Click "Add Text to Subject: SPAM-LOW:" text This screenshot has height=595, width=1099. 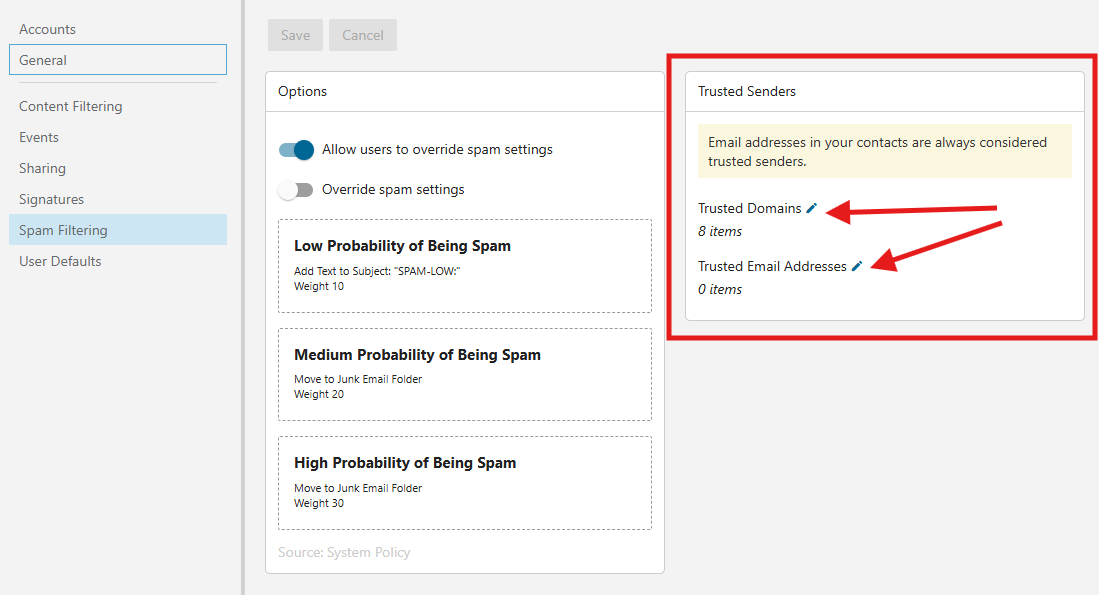pos(377,271)
